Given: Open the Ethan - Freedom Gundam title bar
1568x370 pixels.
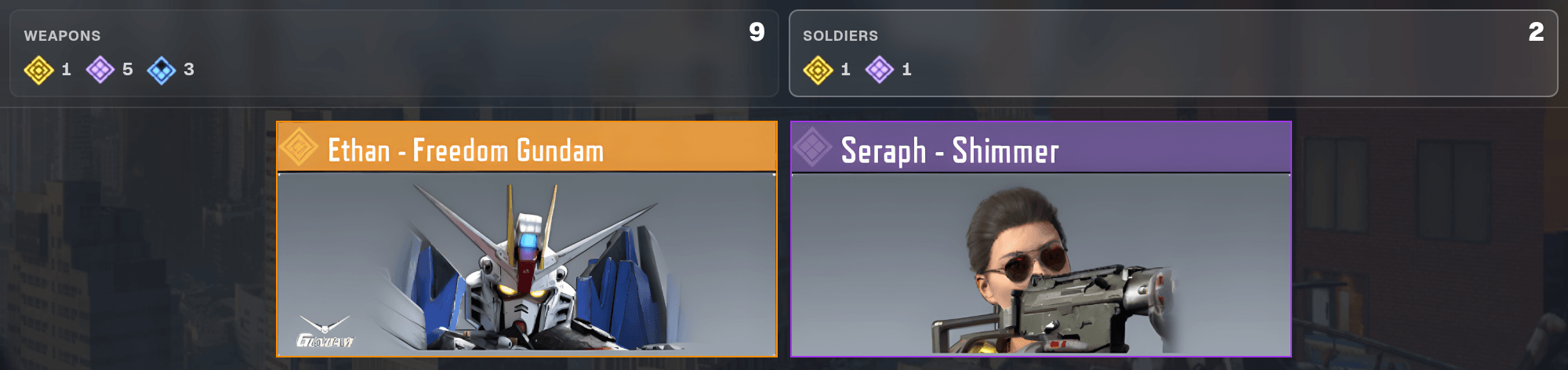Looking at the screenshot, I should (x=527, y=147).
